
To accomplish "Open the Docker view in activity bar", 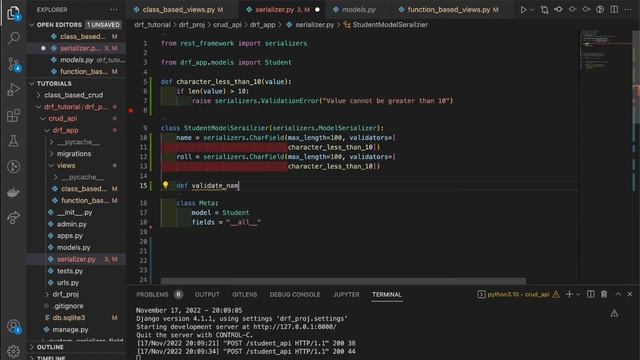I will pos(13,192).
